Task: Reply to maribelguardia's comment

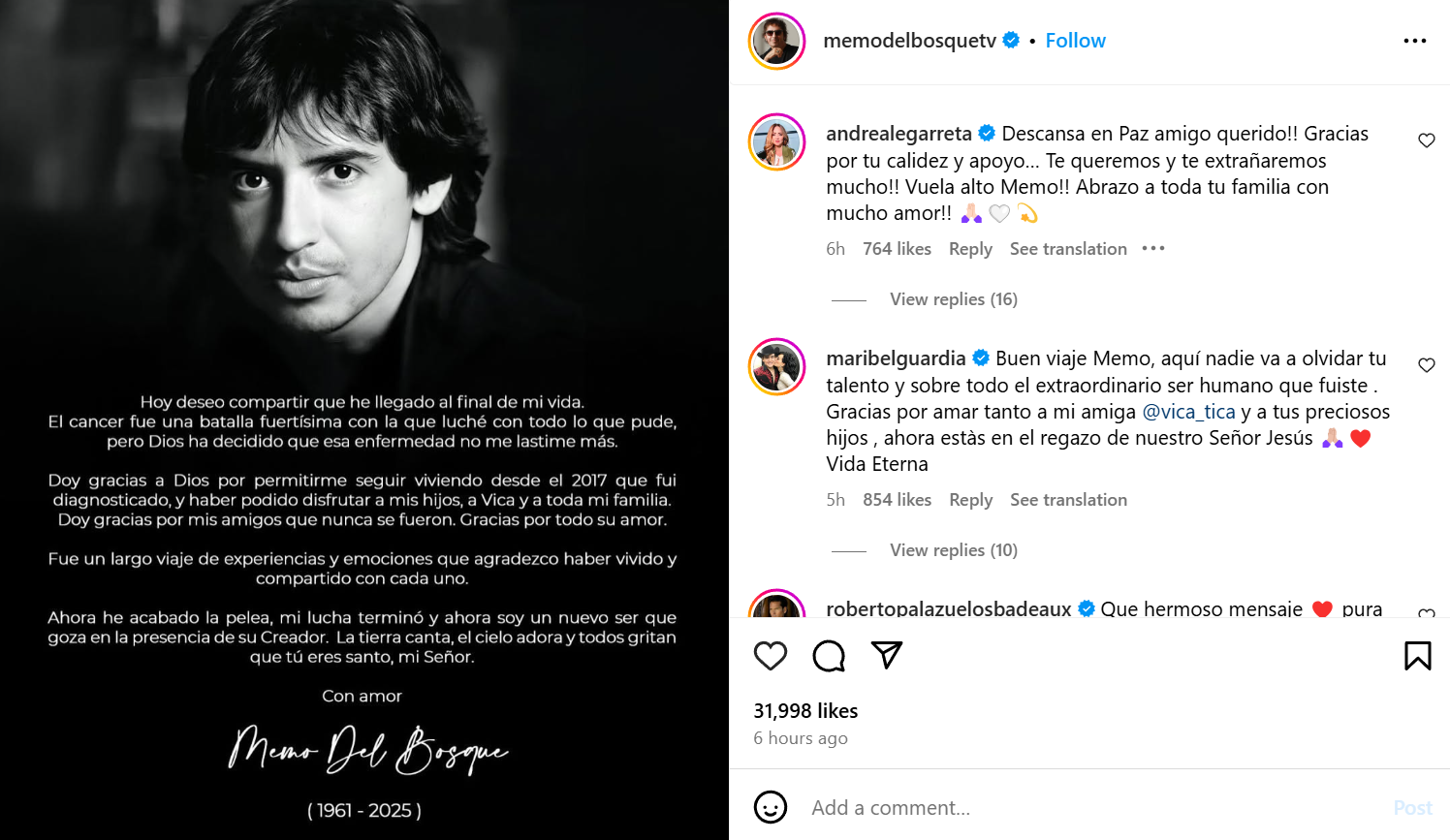Action: coord(970,500)
